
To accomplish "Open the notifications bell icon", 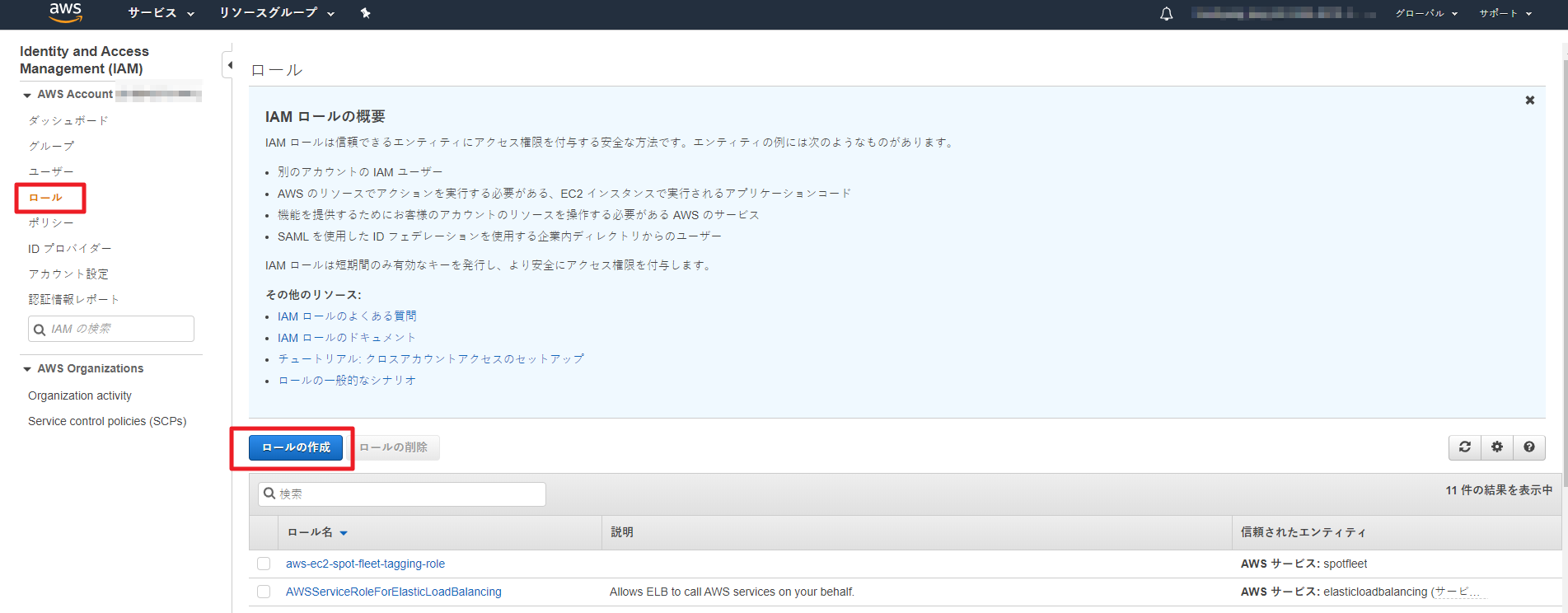I will (1166, 14).
